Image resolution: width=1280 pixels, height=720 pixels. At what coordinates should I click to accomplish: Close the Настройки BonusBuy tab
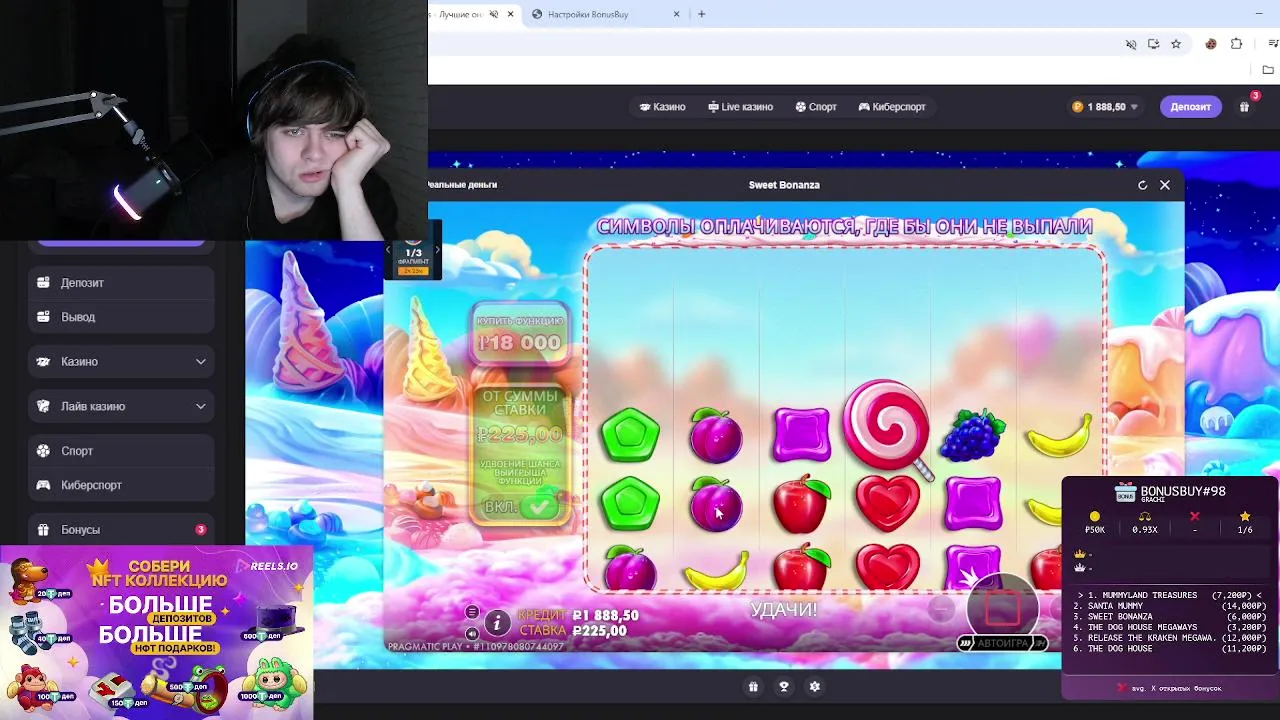pos(676,14)
